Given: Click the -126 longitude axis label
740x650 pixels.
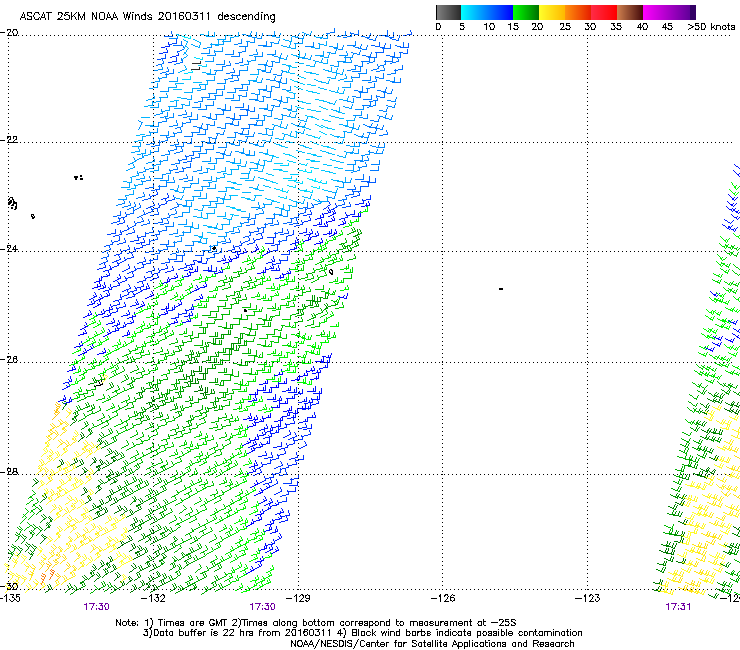Looking at the screenshot, I should click(443, 598).
